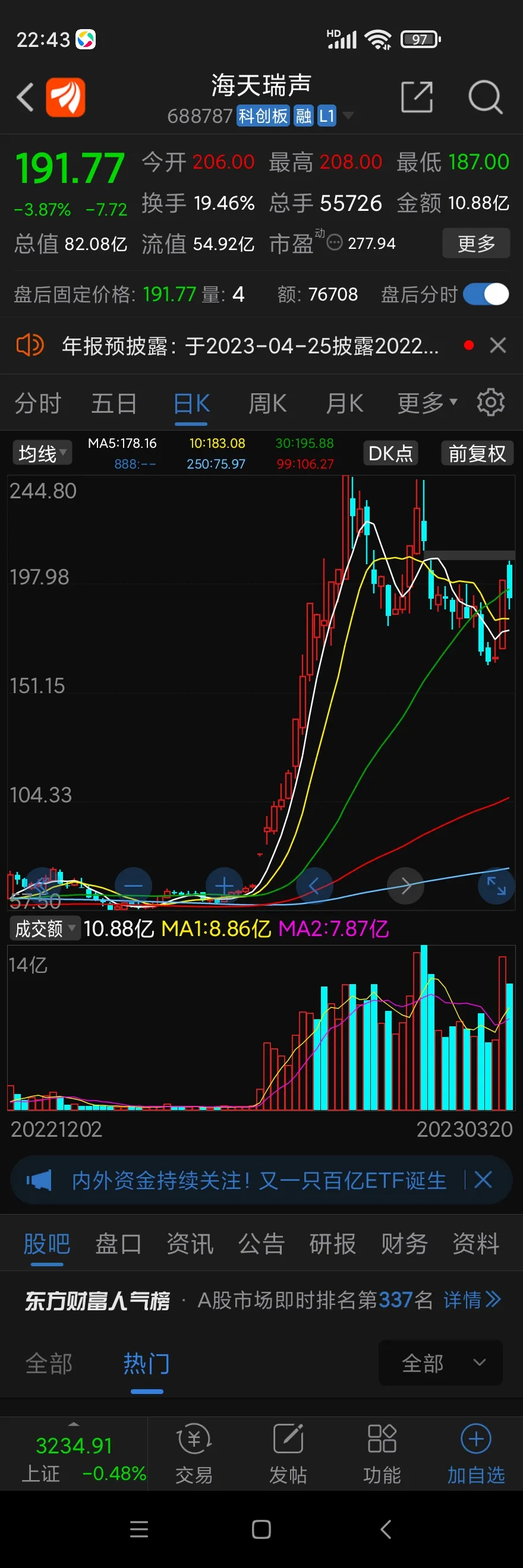Dismiss the 年报预披露 notice
This screenshot has height=1568, width=523.
point(498,346)
